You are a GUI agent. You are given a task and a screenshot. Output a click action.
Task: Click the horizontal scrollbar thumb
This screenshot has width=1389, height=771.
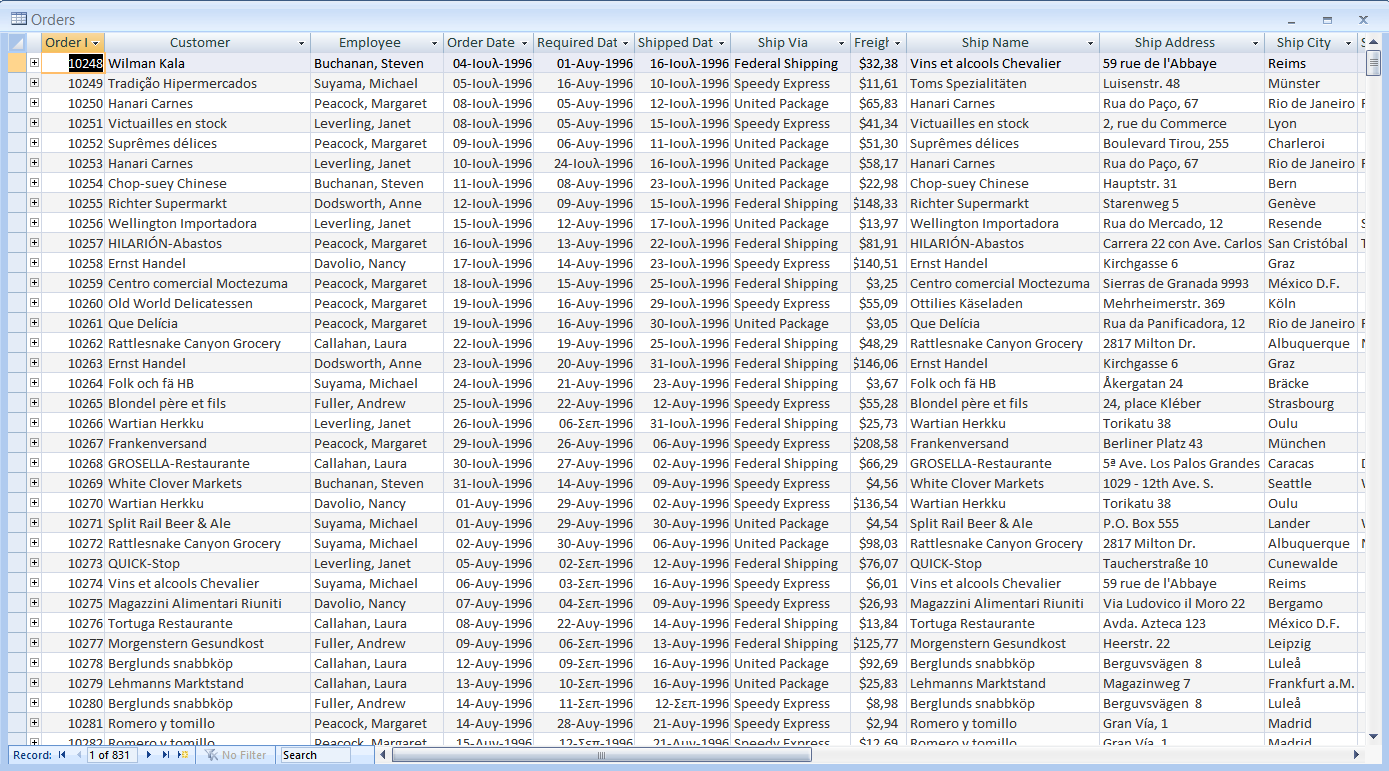click(x=600, y=755)
